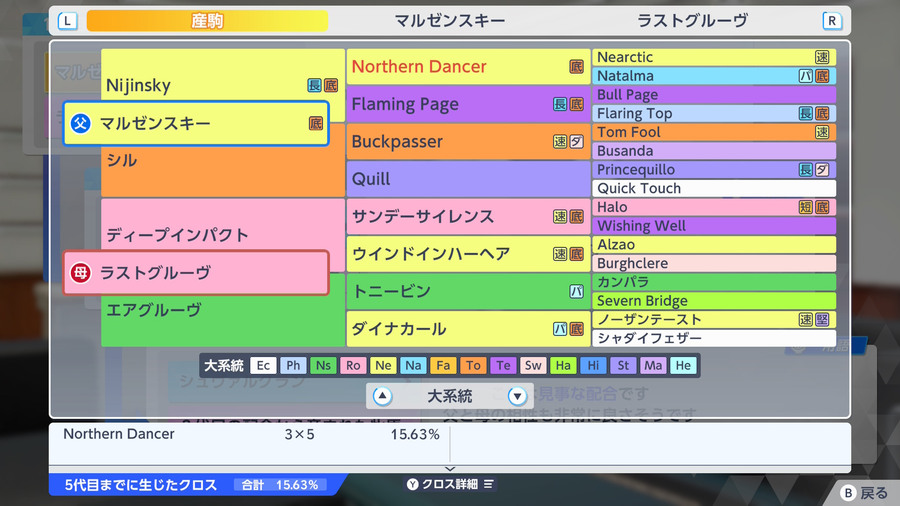Click the blue 父 sire icon
Image resolution: width=900 pixels, height=506 pixels.
coord(80,123)
